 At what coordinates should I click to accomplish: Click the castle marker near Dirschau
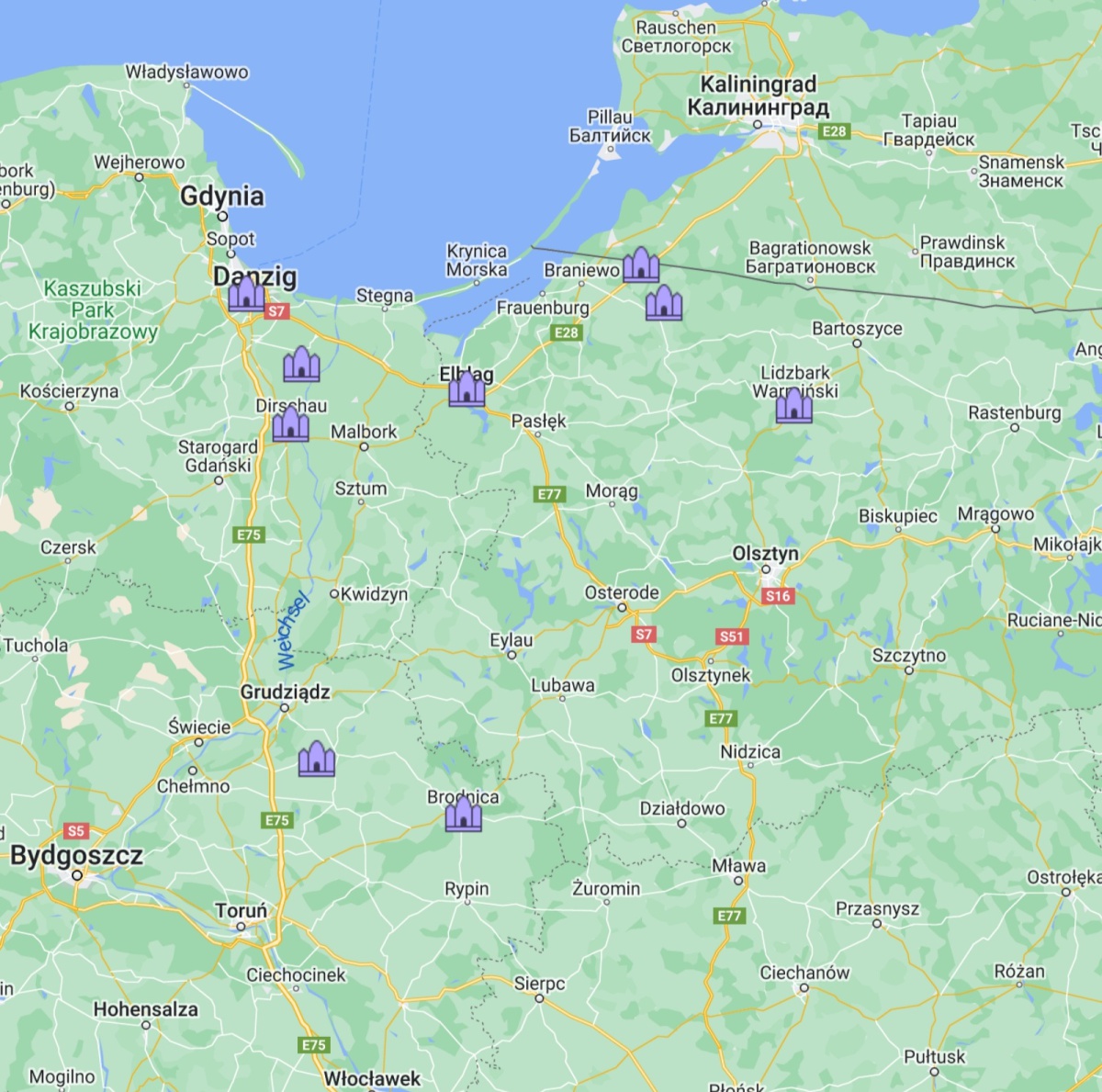tap(290, 424)
